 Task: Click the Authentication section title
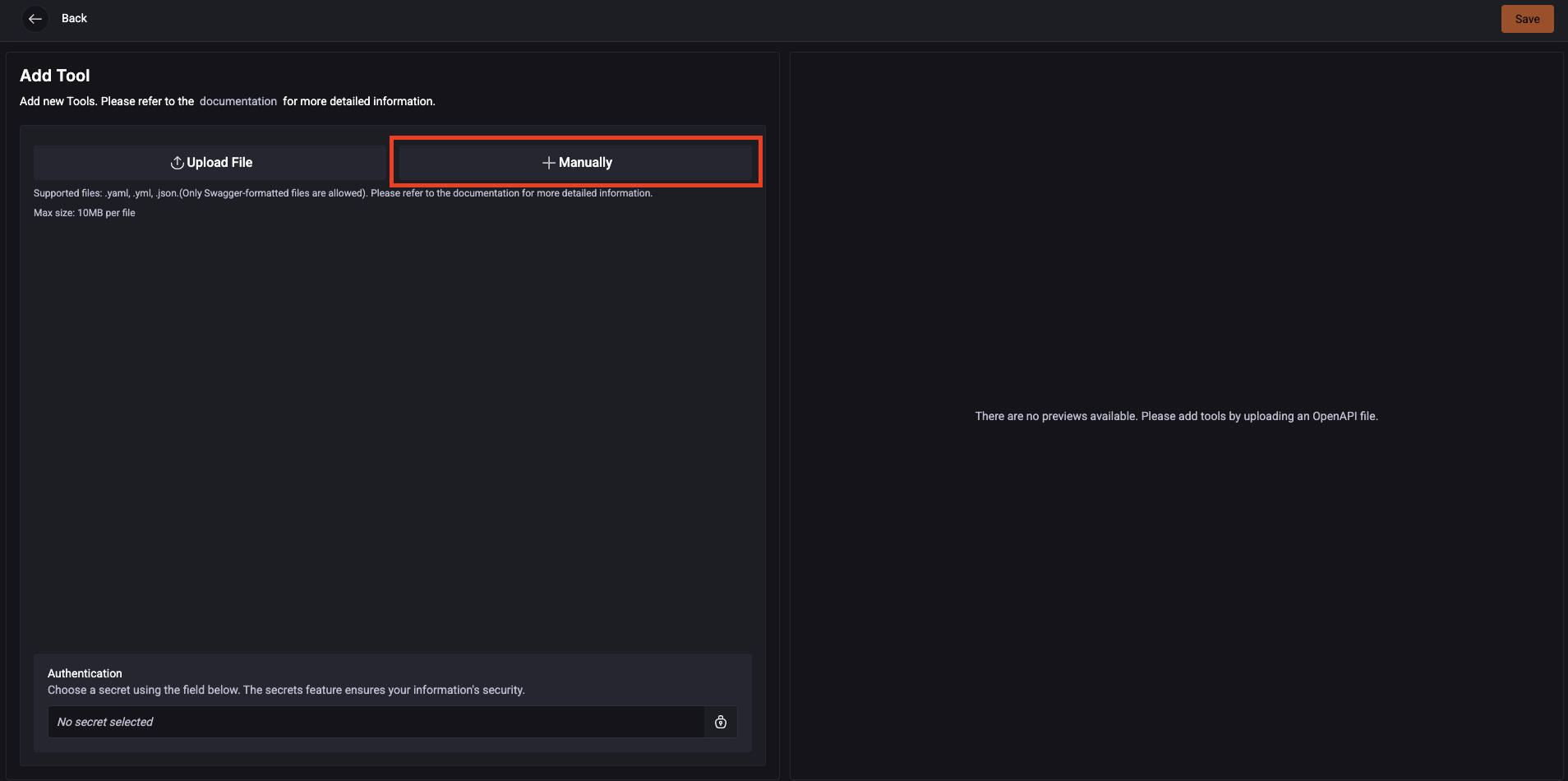click(85, 673)
